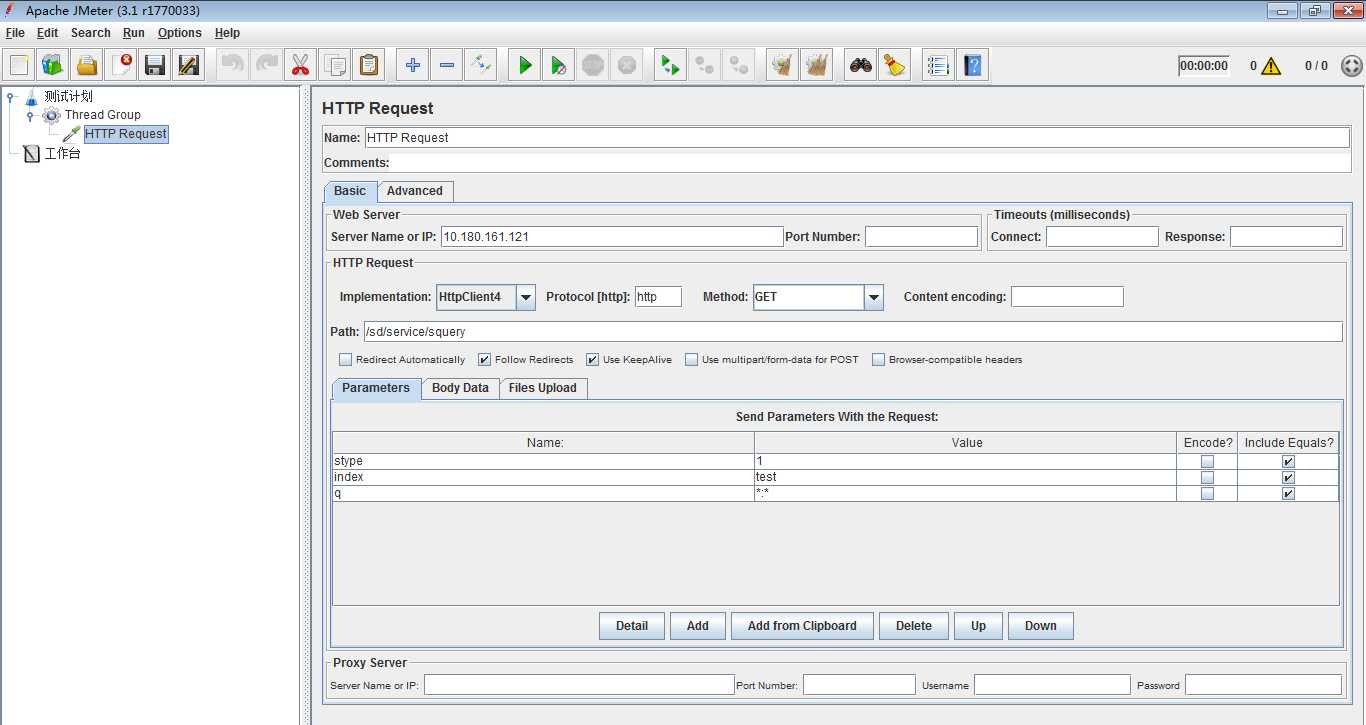Click the Content encoding field
The width and height of the screenshot is (1366, 725).
coord(1067,297)
